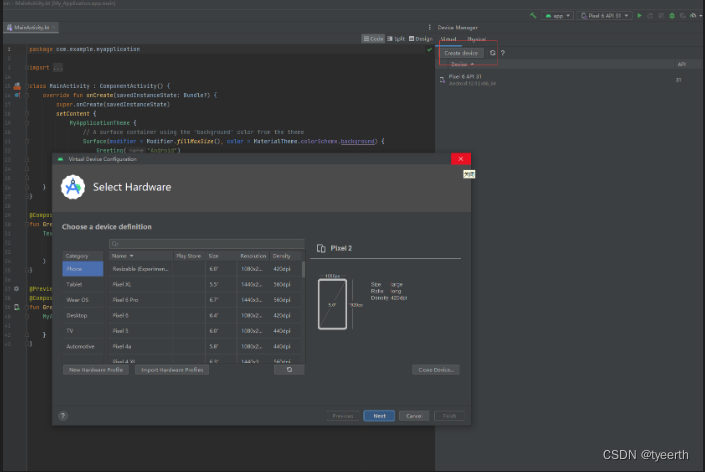The height and width of the screenshot is (472, 705).
Task: Switch editor to Code view
Action: click(373, 39)
